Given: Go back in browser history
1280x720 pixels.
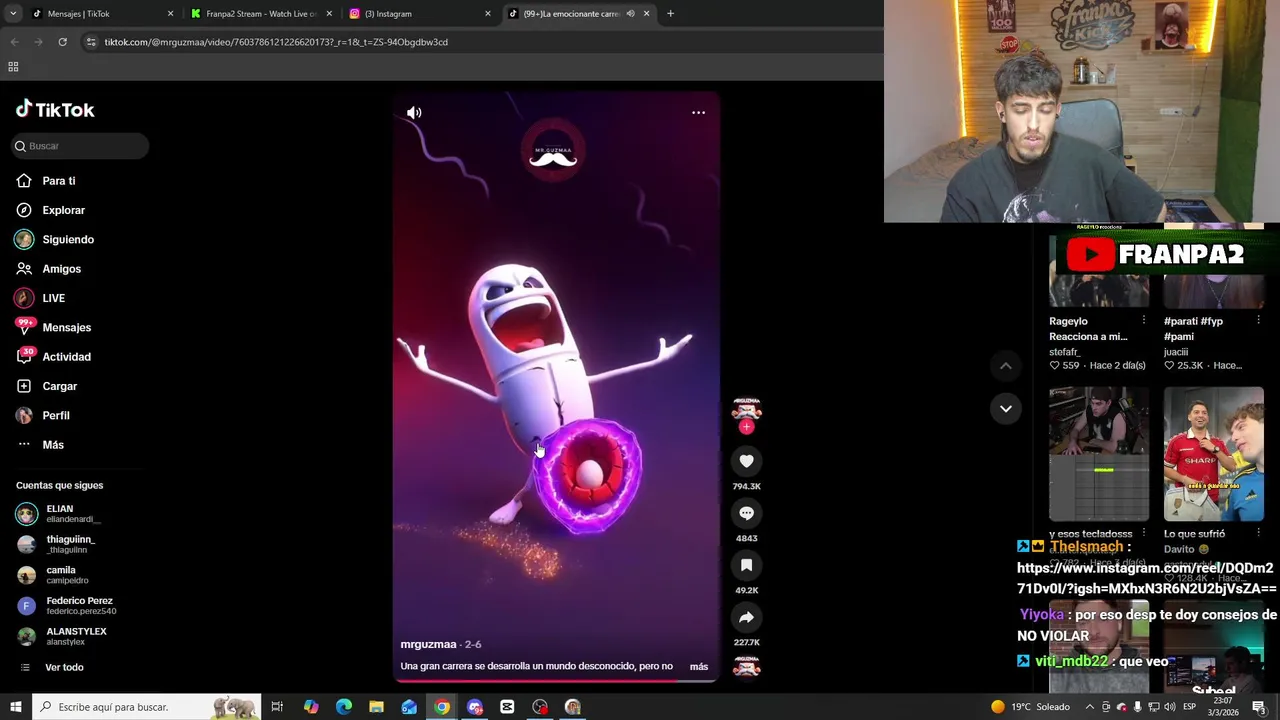Looking at the screenshot, I should click(14, 42).
